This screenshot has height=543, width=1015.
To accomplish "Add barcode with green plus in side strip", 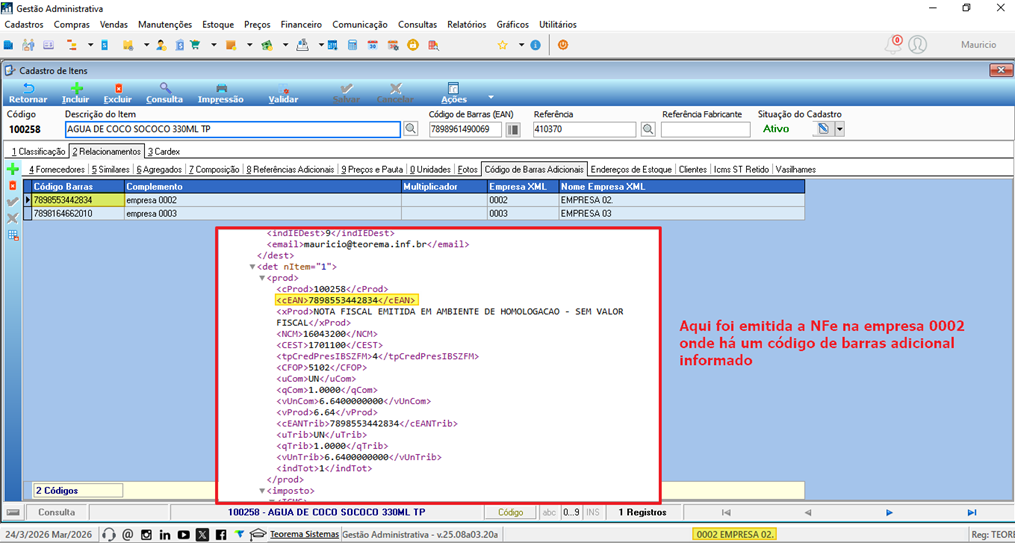I will point(12,170).
